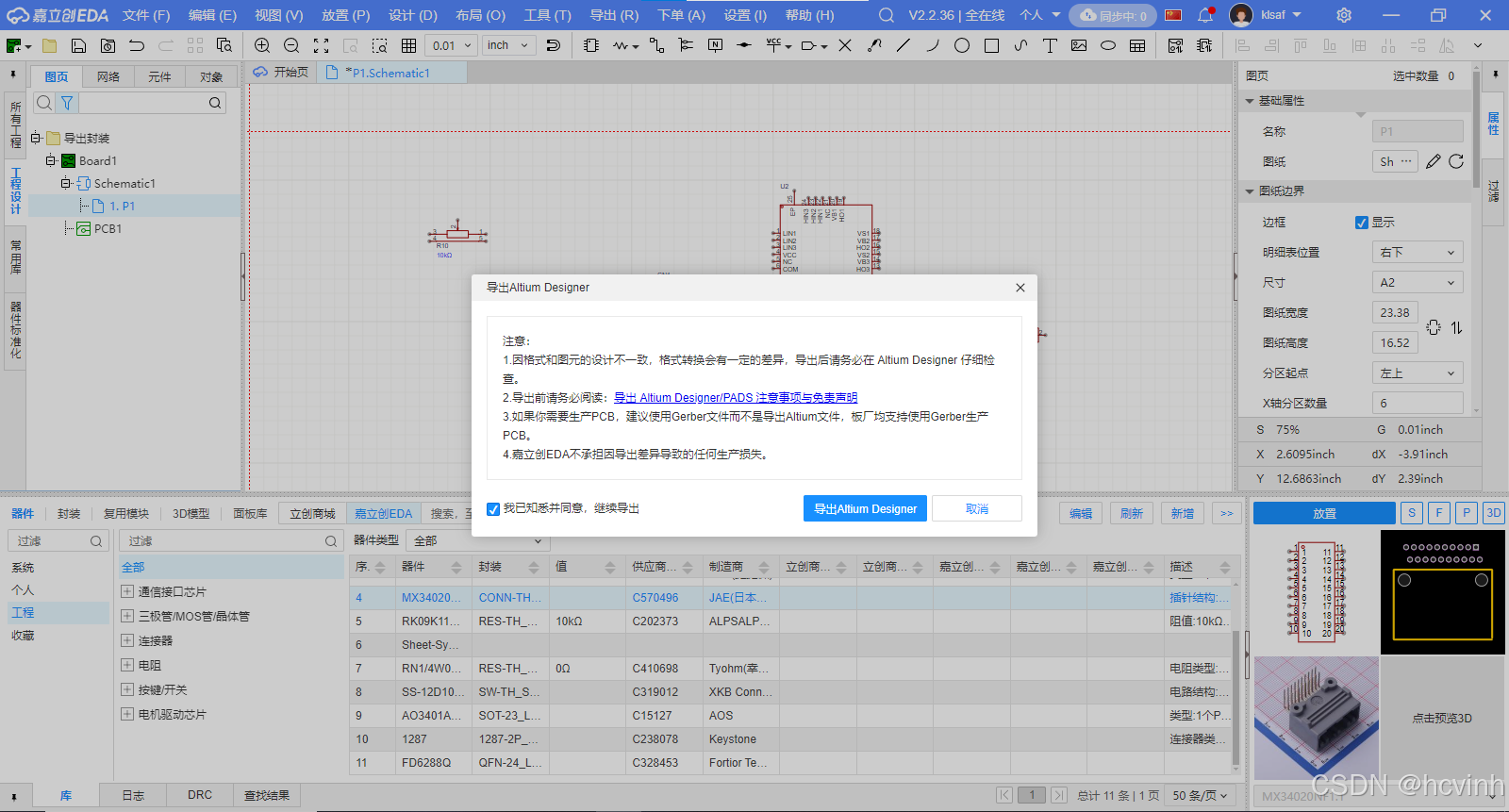This screenshot has width=1509, height=812.
Task: Select the Table insert tool
Action: (1137, 45)
